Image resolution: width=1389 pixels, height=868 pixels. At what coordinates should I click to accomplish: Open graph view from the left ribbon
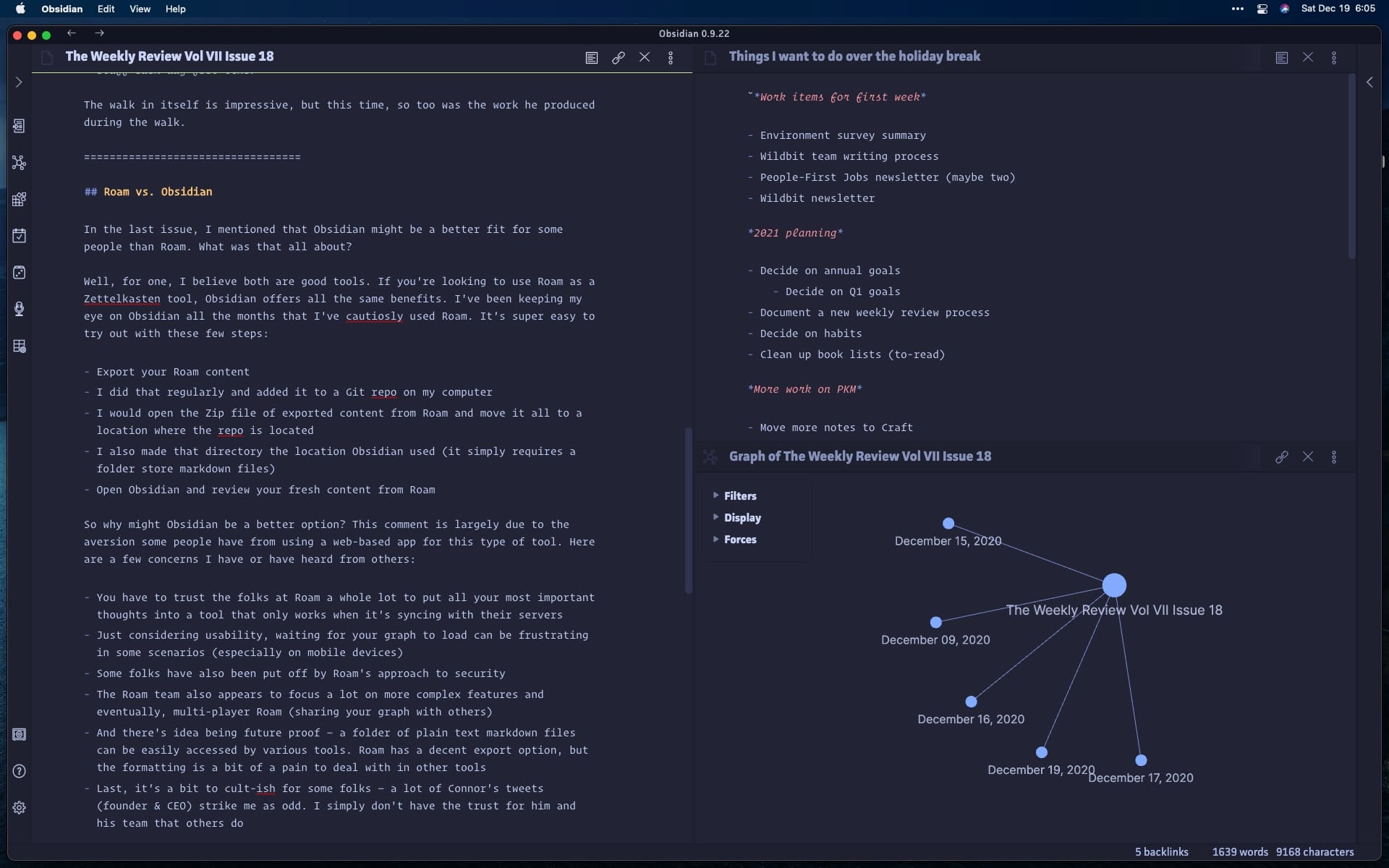tap(20, 163)
